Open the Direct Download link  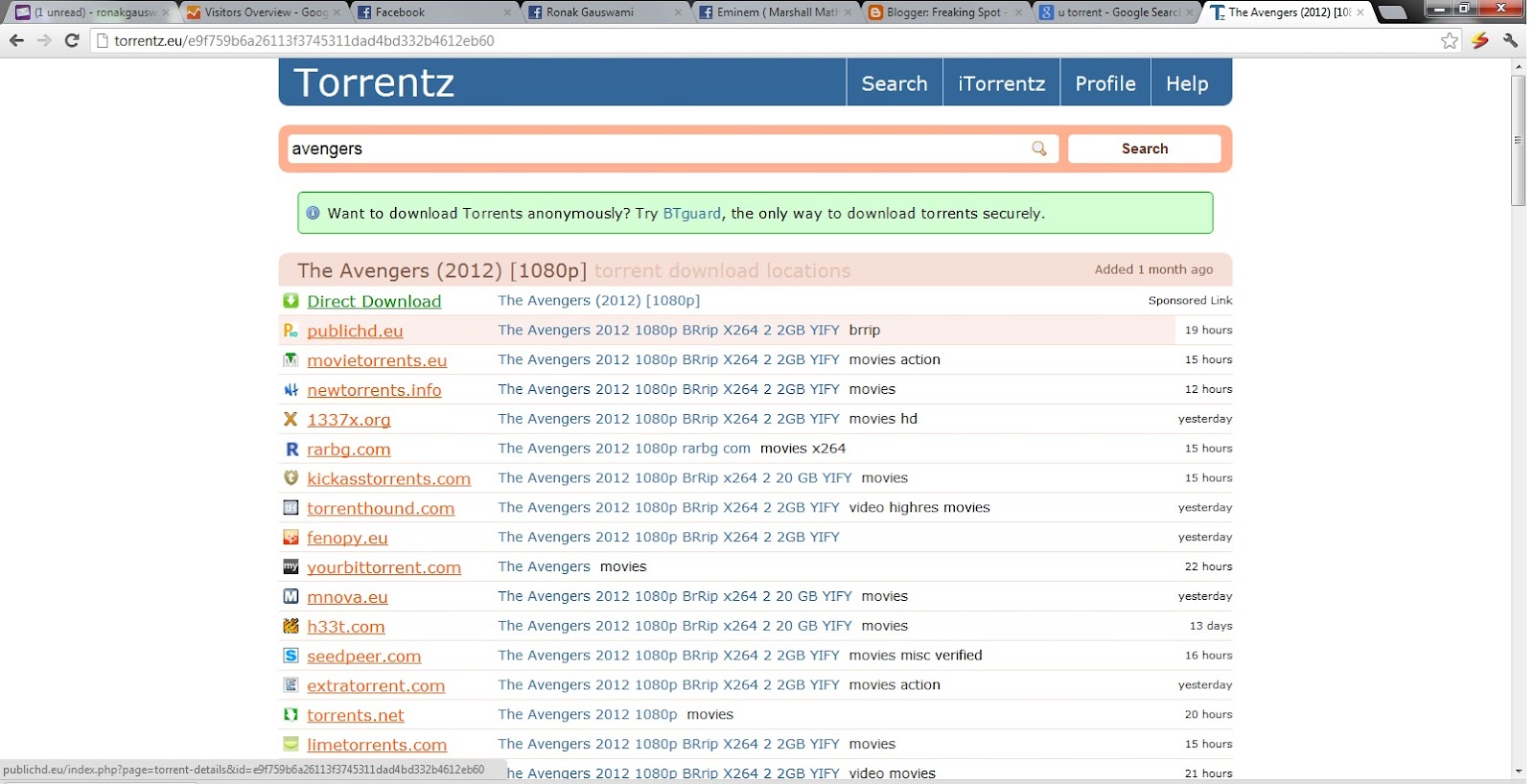pyautogui.click(x=374, y=301)
